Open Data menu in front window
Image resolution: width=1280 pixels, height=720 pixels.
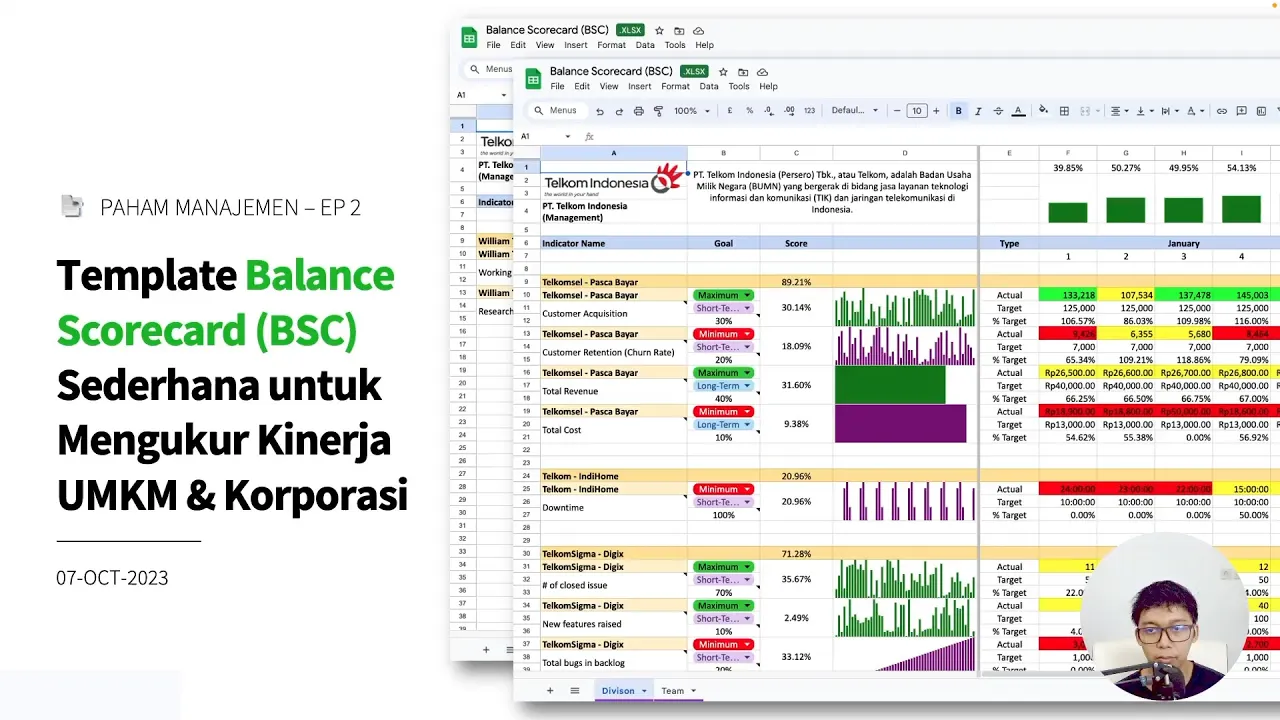[709, 87]
